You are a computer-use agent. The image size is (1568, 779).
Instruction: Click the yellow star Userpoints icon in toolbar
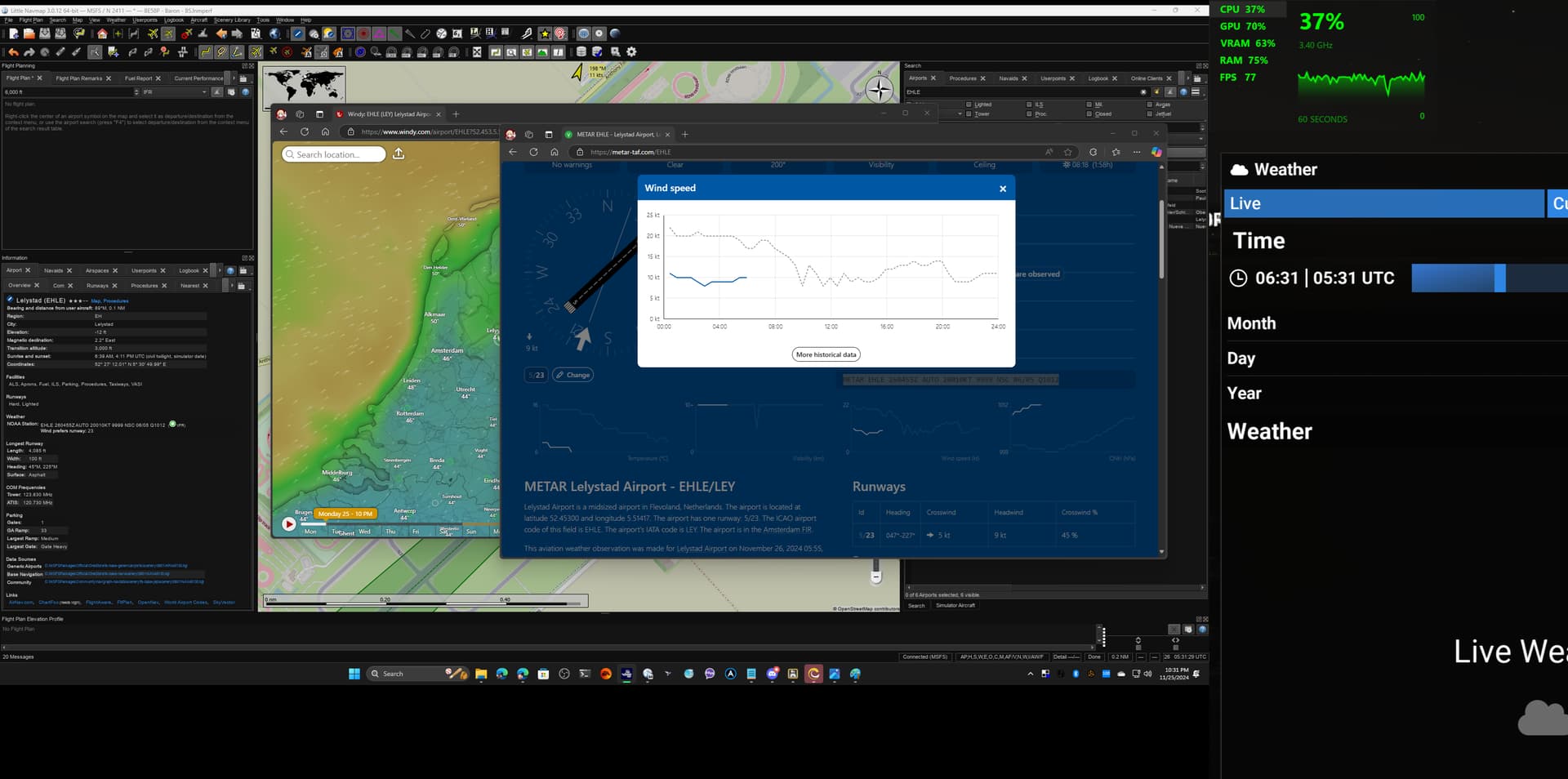pos(545,33)
